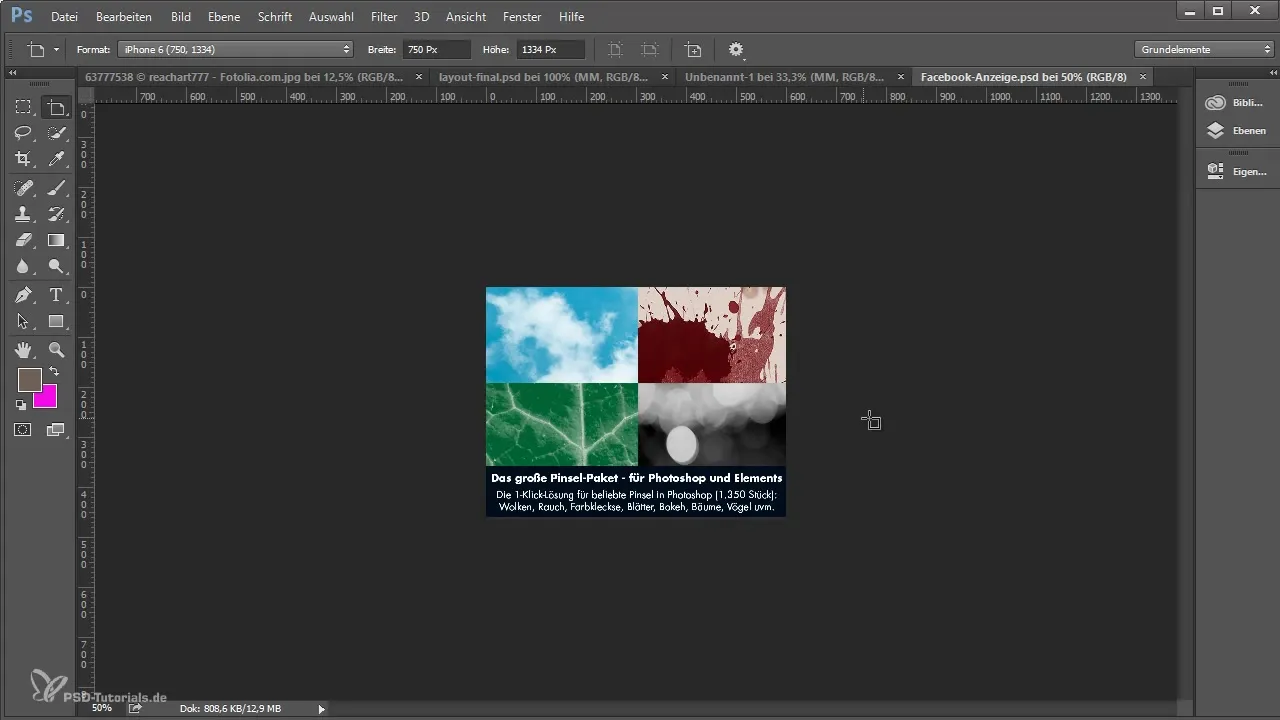Open the Format dropdown showing iPhone 6
Viewport: 1280px width, 720px height.
(235, 49)
